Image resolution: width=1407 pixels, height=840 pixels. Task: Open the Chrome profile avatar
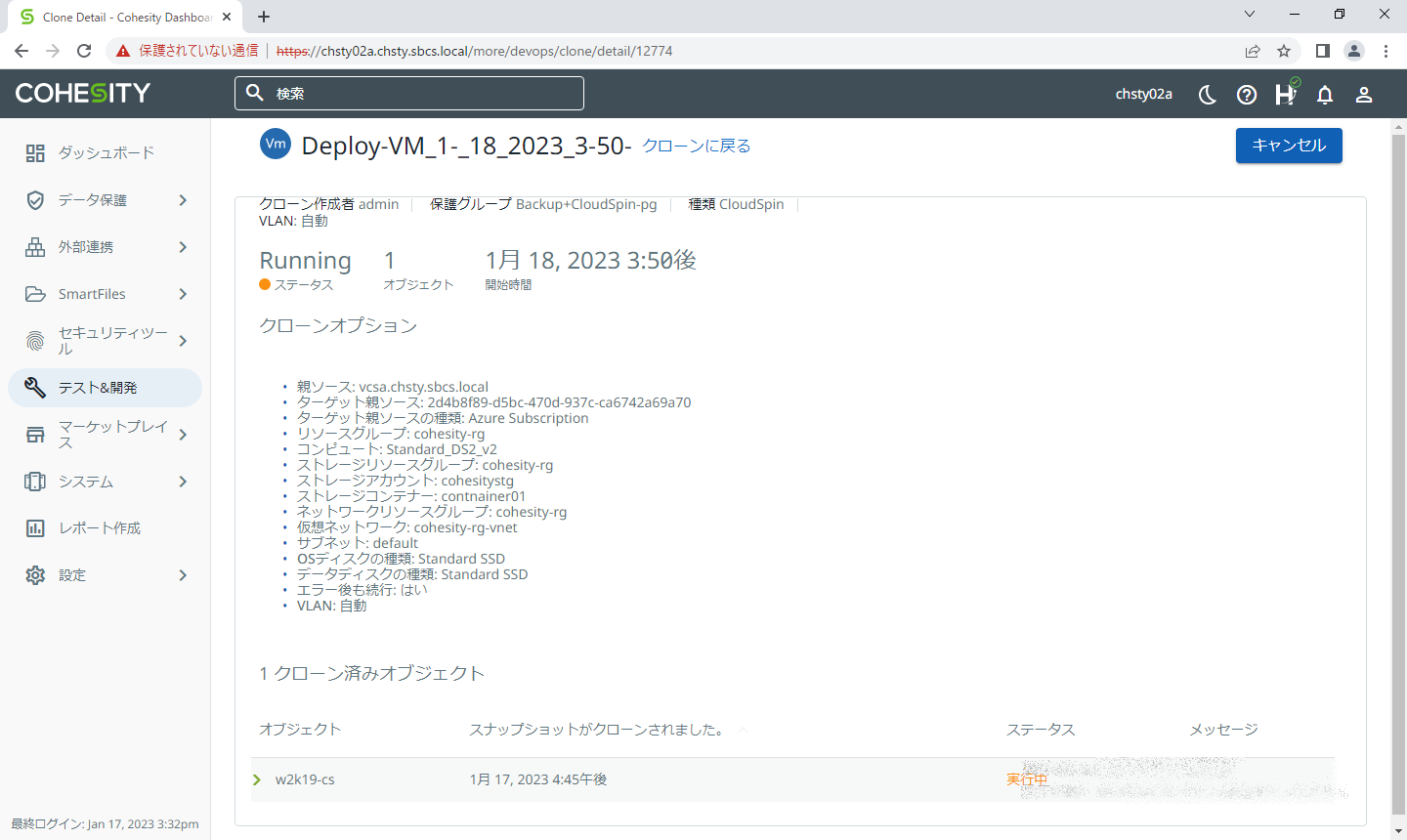[x=1354, y=51]
